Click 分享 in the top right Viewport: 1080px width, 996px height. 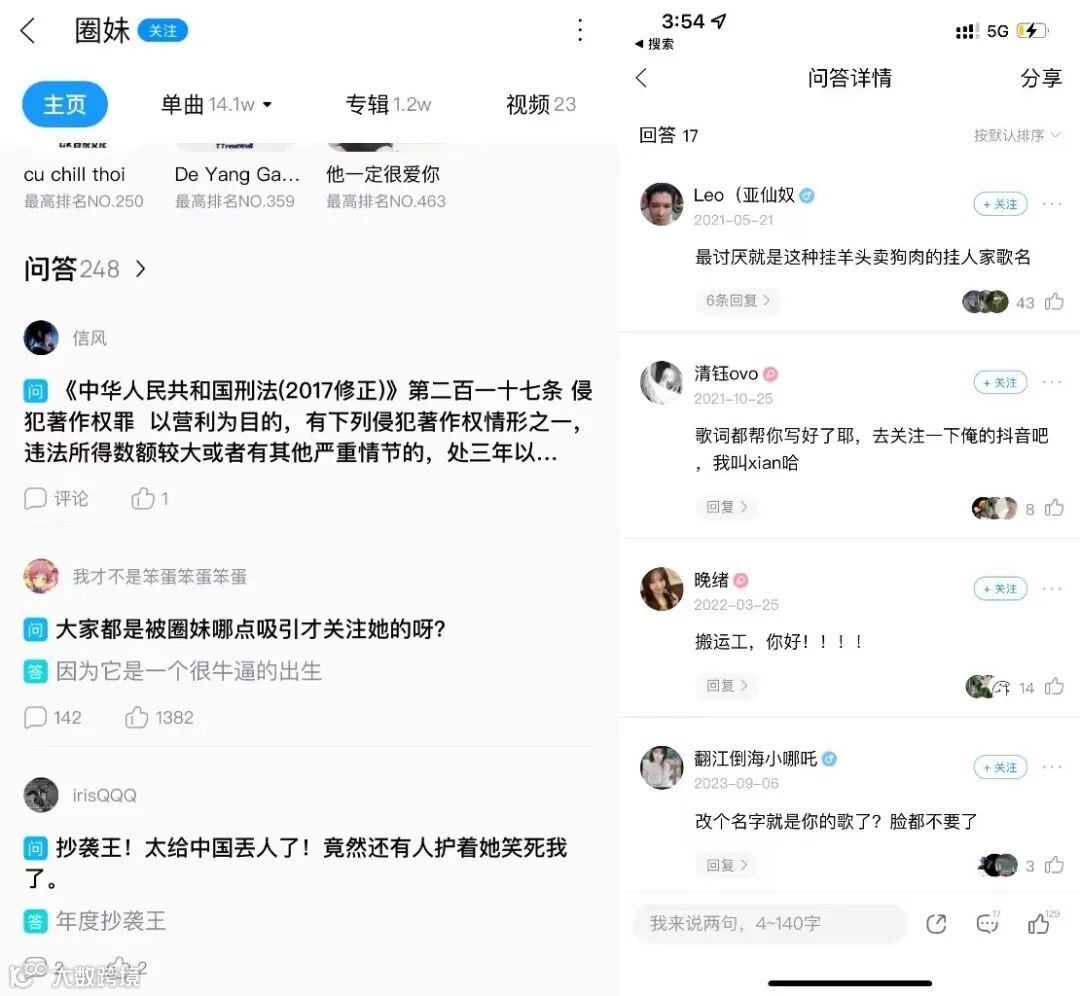pos(1041,78)
